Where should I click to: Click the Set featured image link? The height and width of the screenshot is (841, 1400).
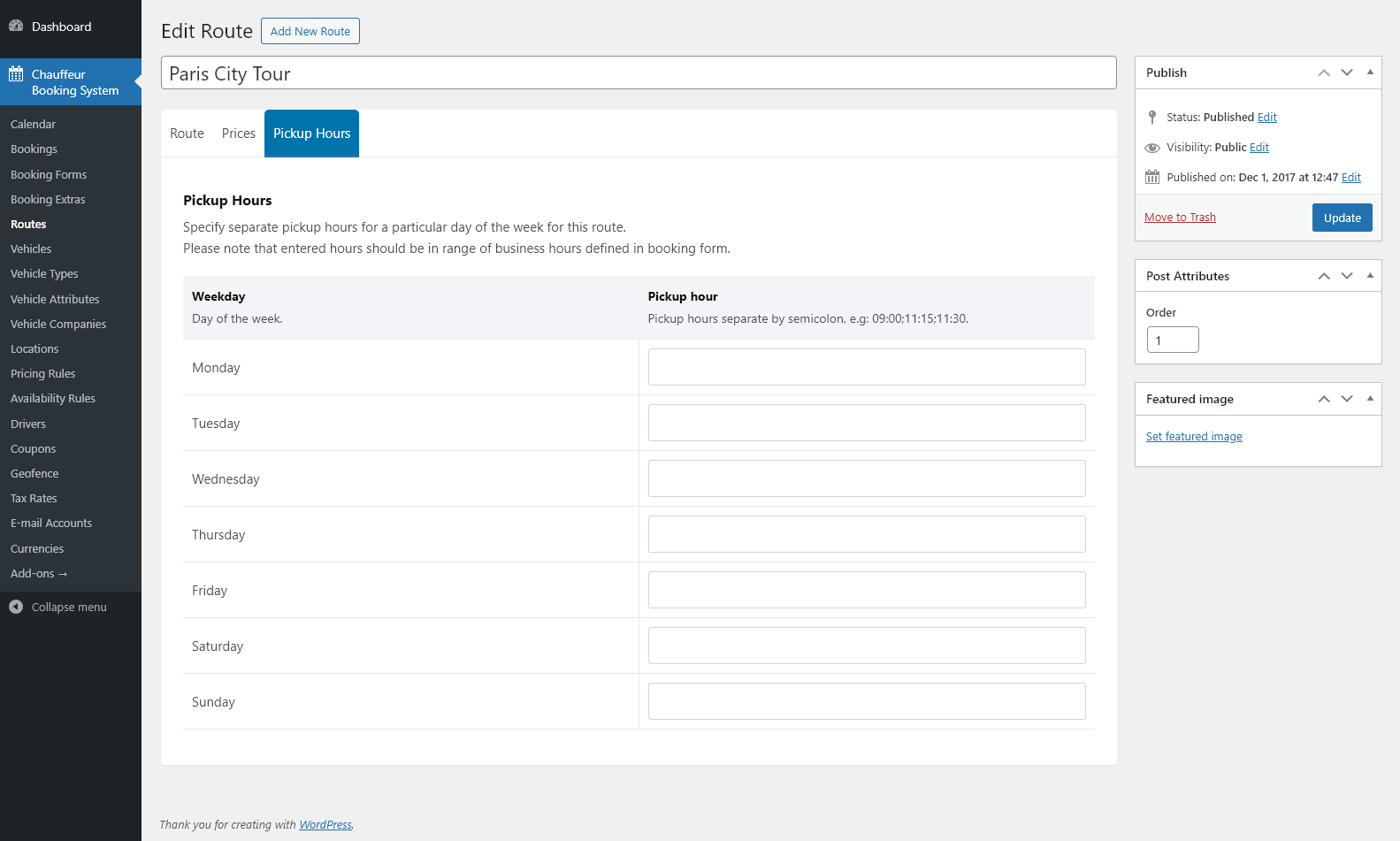(1194, 437)
